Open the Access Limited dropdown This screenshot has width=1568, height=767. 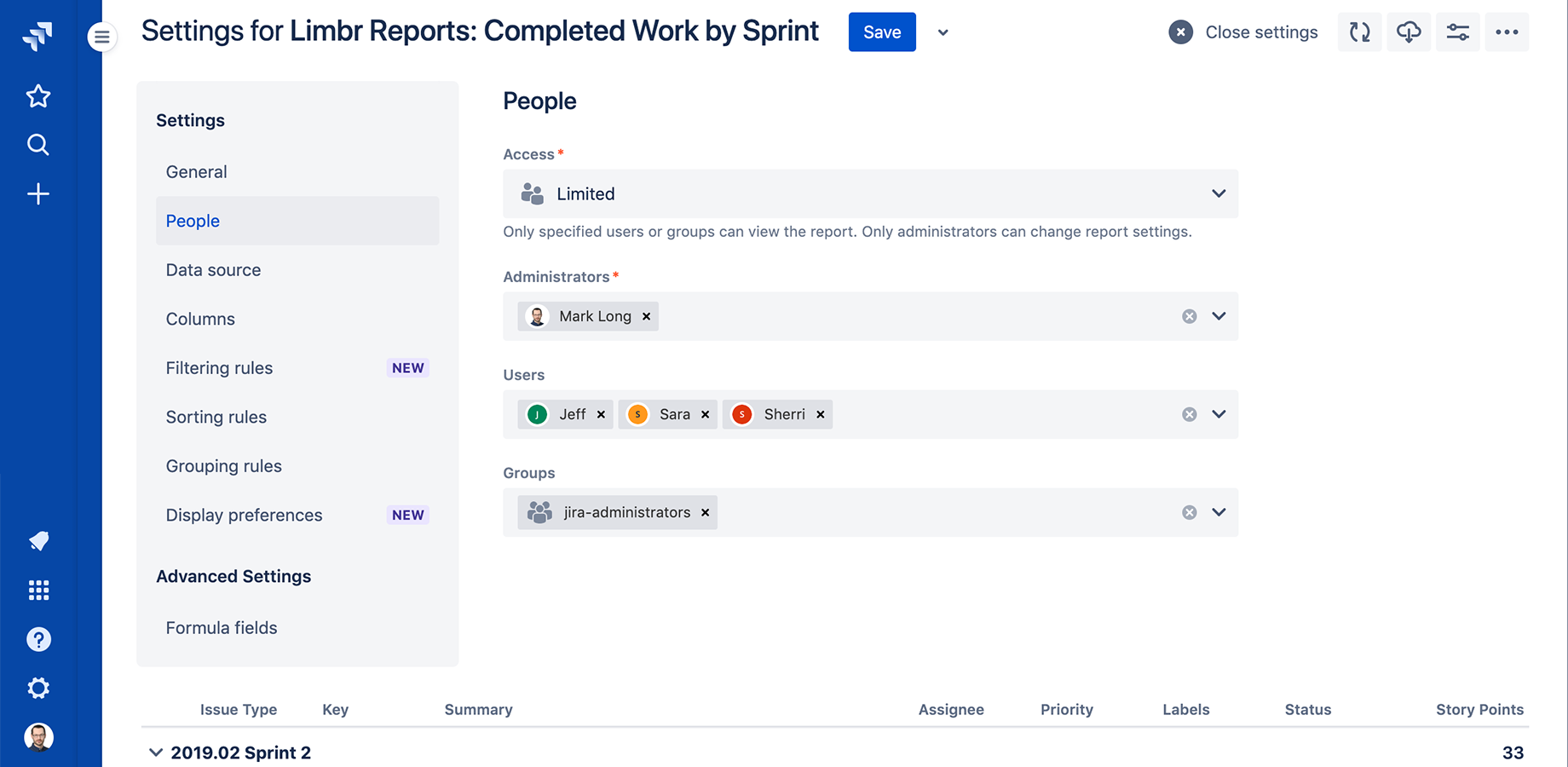click(870, 194)
